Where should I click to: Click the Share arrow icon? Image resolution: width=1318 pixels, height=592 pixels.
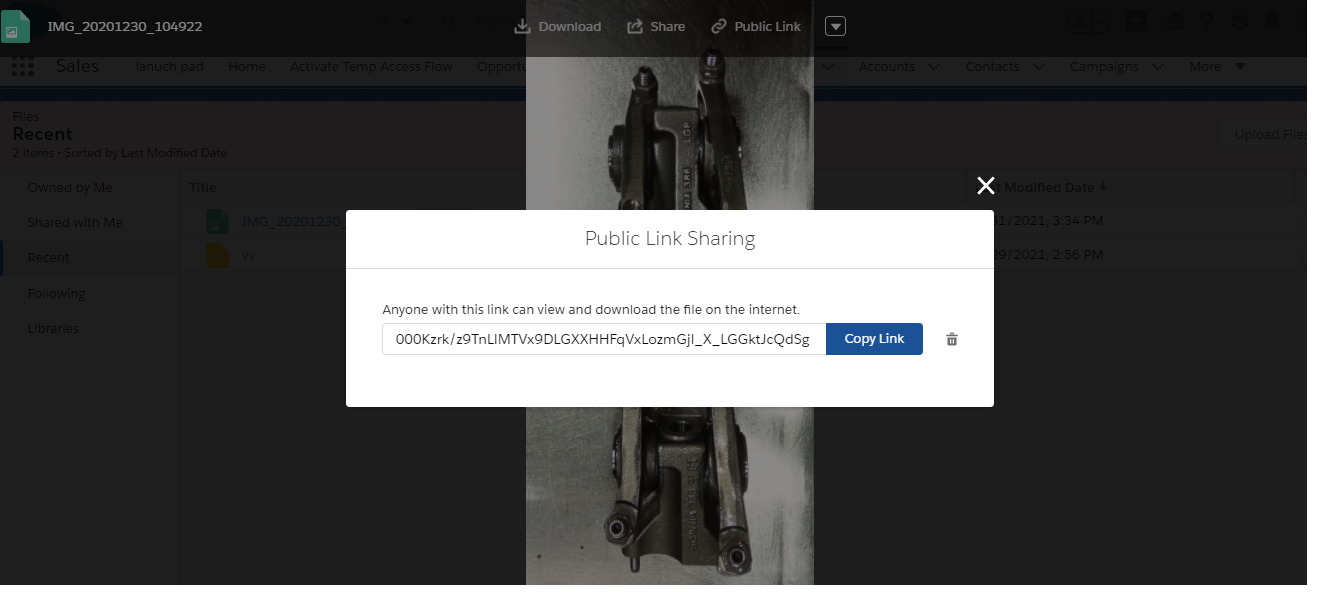point(634,26)
